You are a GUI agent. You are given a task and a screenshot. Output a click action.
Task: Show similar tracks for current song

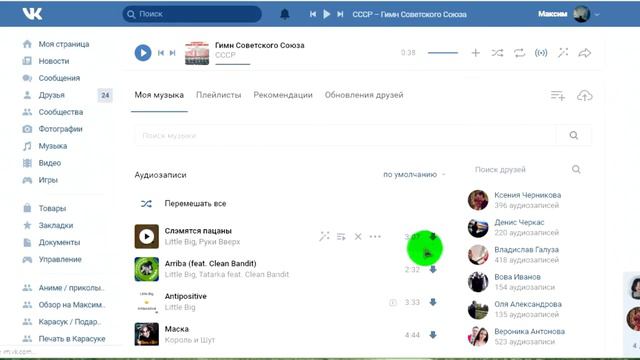coord(563,53)
